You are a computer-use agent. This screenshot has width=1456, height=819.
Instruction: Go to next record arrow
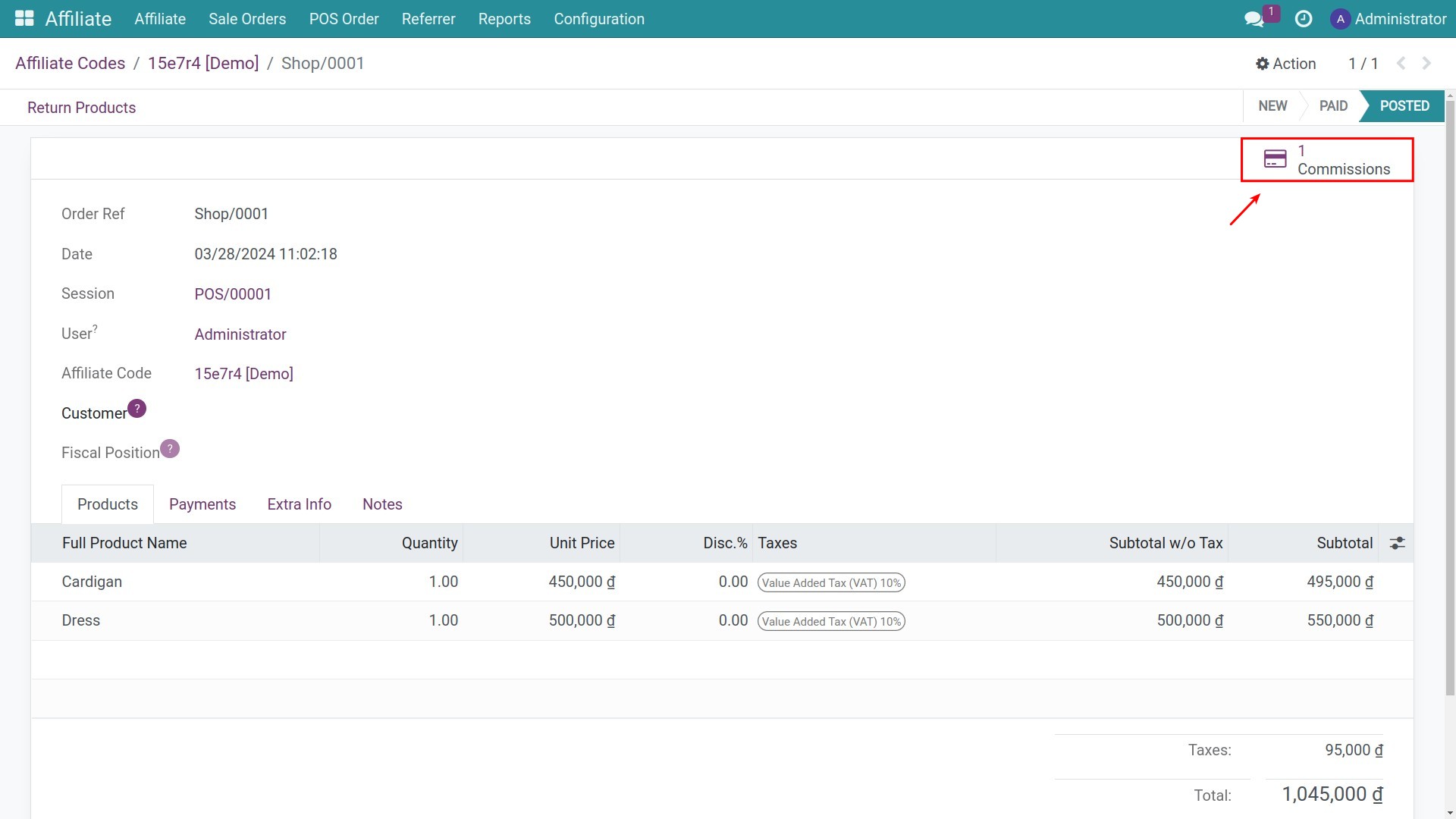click(1426, 64)
